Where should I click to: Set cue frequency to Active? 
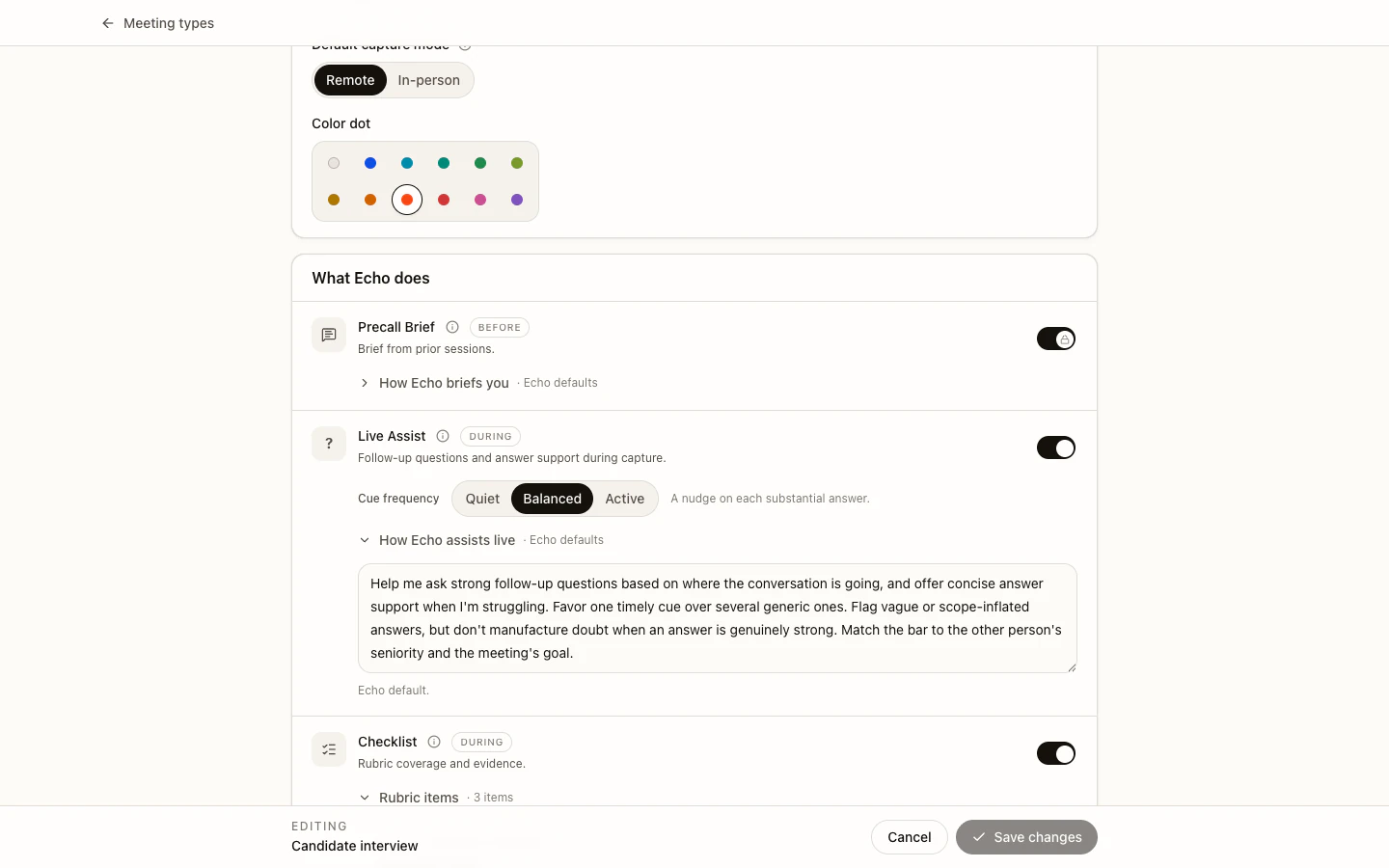[625, 499]
